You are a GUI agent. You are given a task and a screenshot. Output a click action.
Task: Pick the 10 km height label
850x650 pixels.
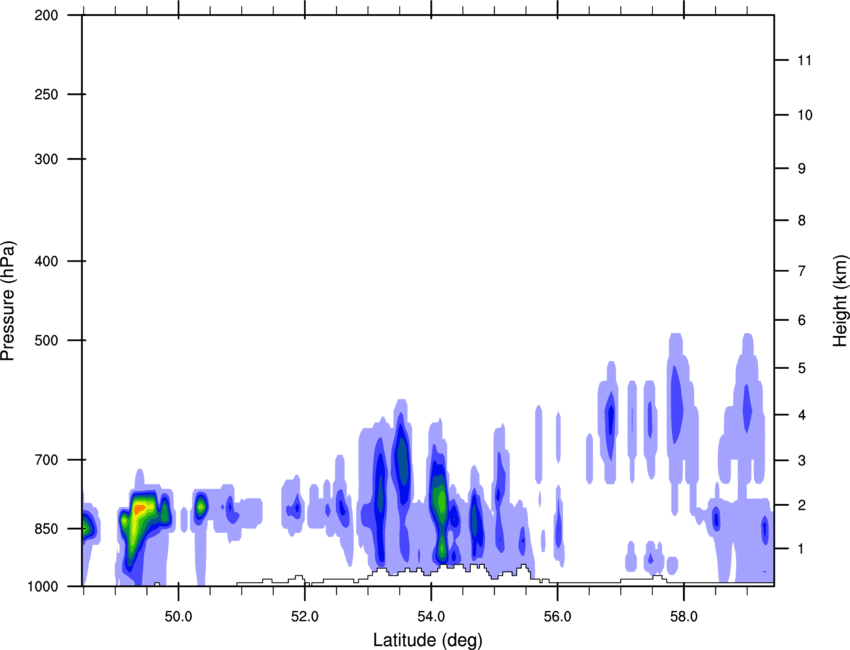click(805, 115)
